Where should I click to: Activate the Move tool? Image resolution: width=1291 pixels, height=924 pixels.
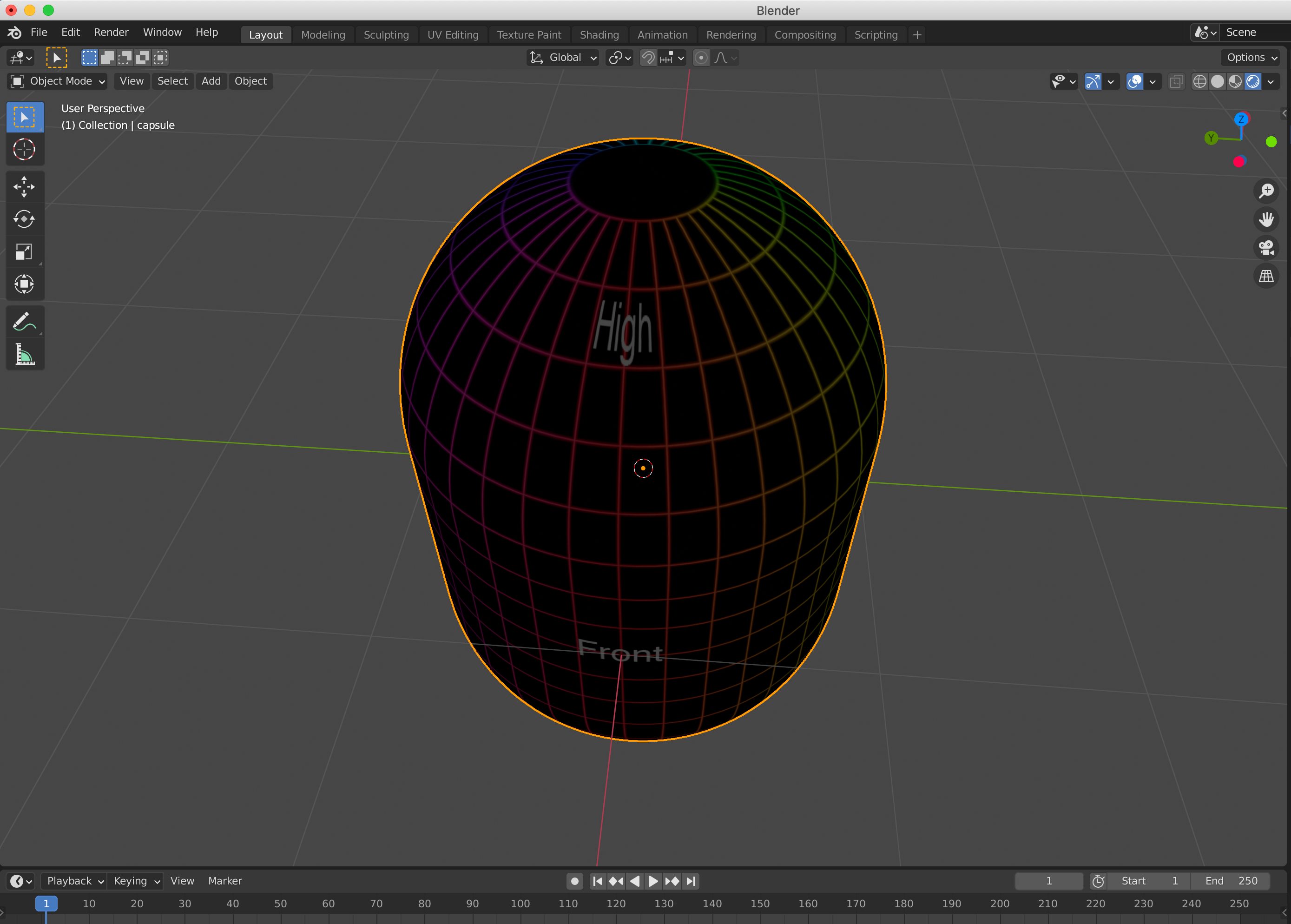pos(24,187)
